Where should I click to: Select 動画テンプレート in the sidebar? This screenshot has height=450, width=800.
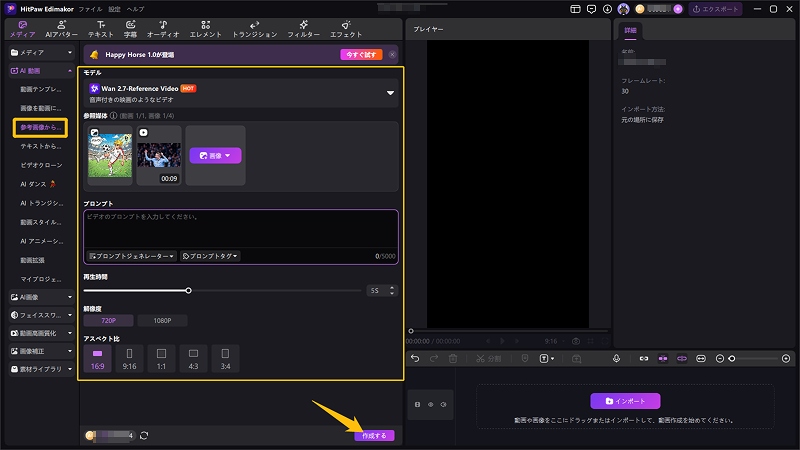coord(41,89)
